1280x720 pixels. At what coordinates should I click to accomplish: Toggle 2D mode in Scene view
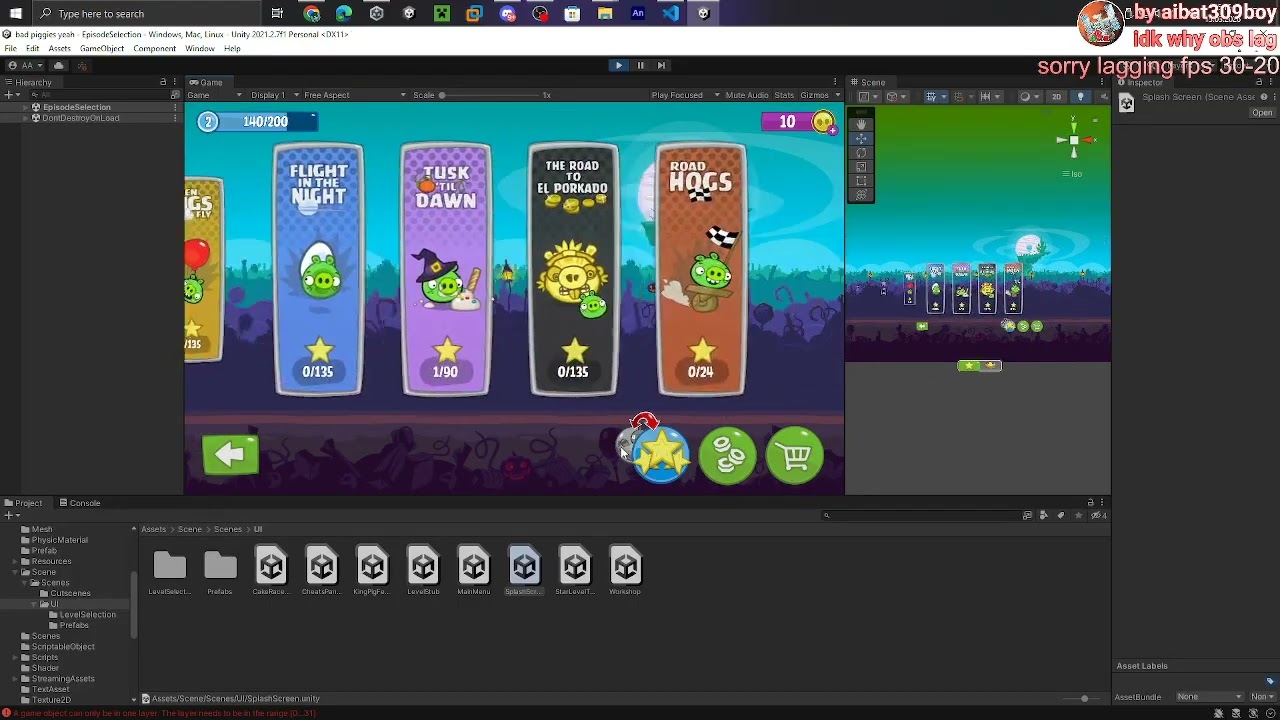tap(1056, 97)
